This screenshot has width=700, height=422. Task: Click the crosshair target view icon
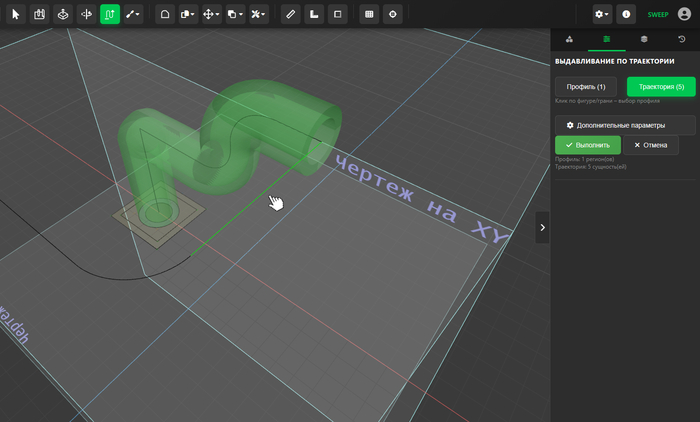pyautogui.click(x=392, y=14)
